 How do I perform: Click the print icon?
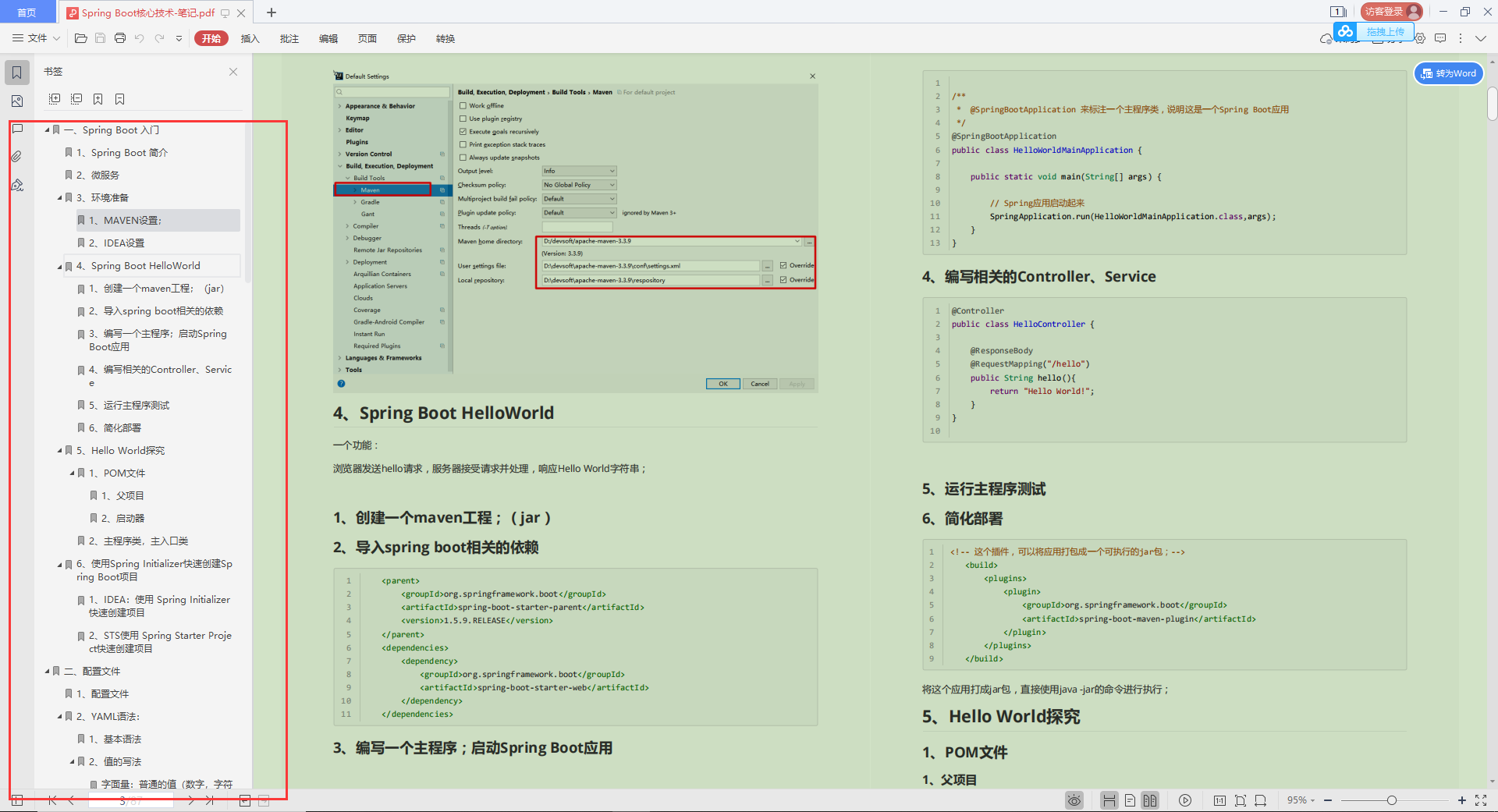(120, 38)
